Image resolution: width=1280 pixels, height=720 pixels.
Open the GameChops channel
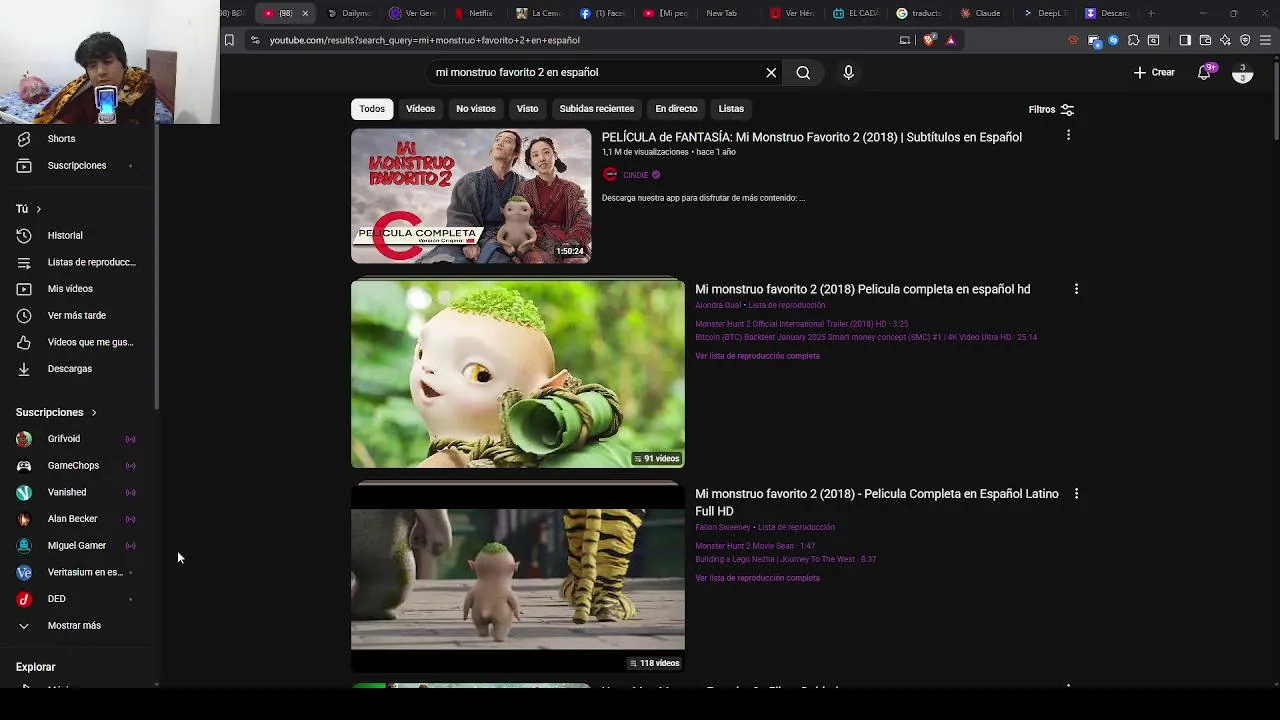pyautogui.click(x=75, y=465)
